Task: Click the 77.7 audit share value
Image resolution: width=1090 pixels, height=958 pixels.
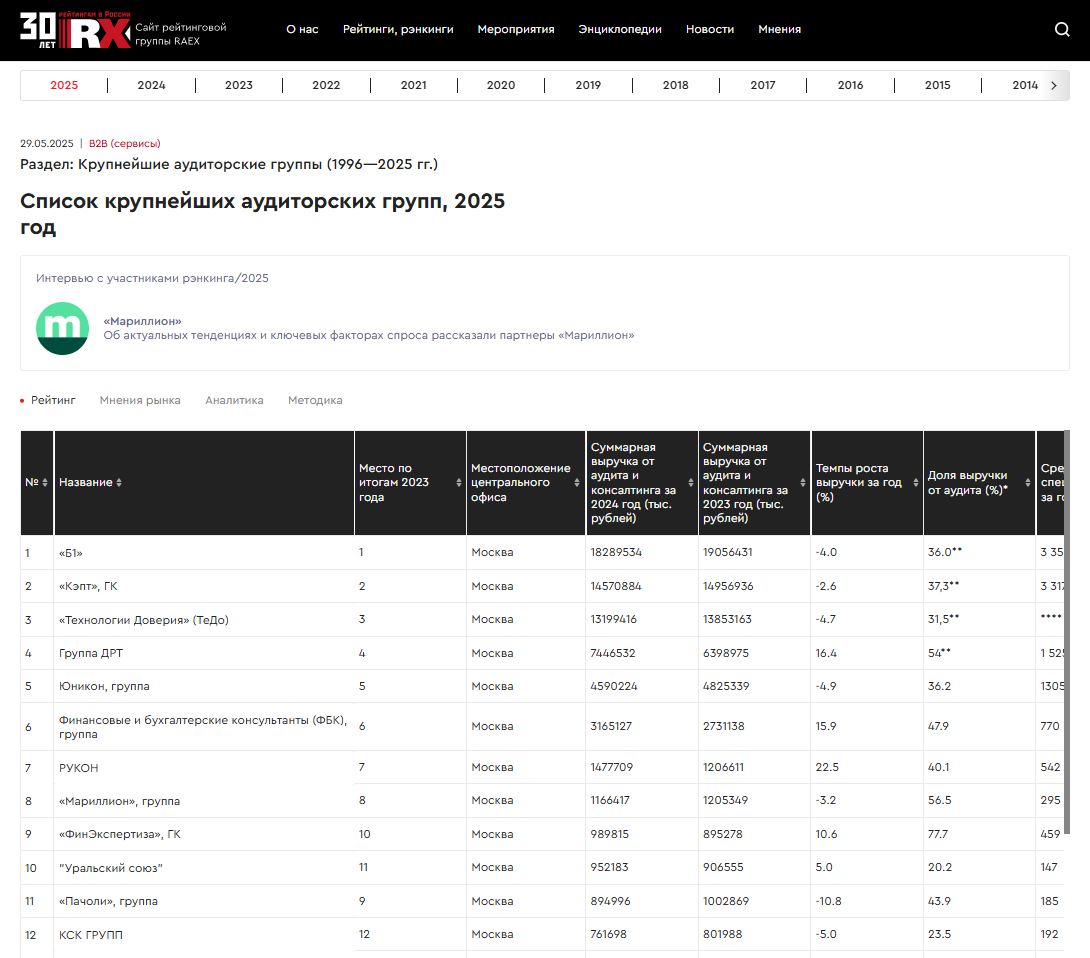Action: click(938, 834)
